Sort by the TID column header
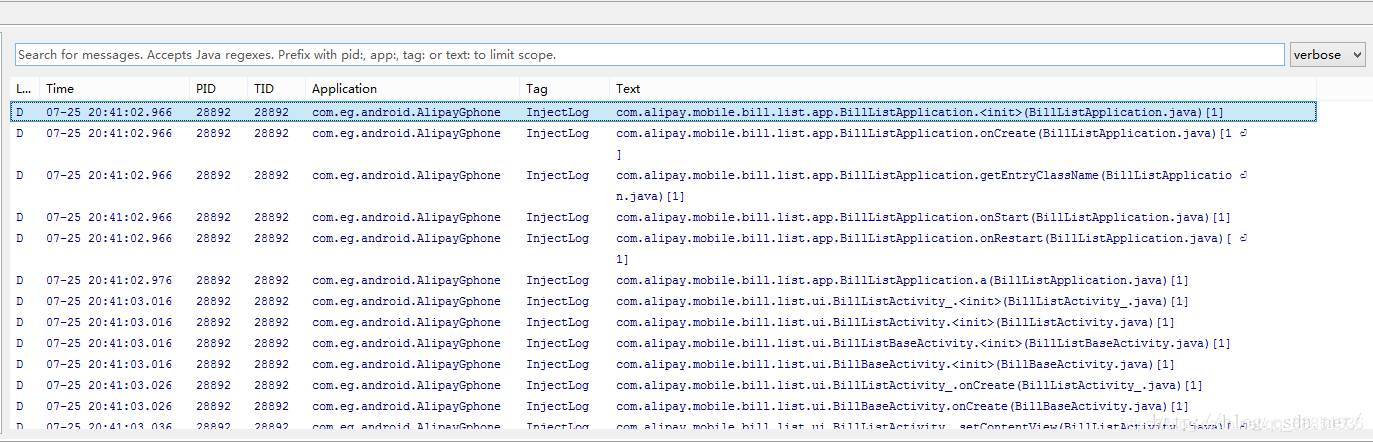 [x=277, y=89]
